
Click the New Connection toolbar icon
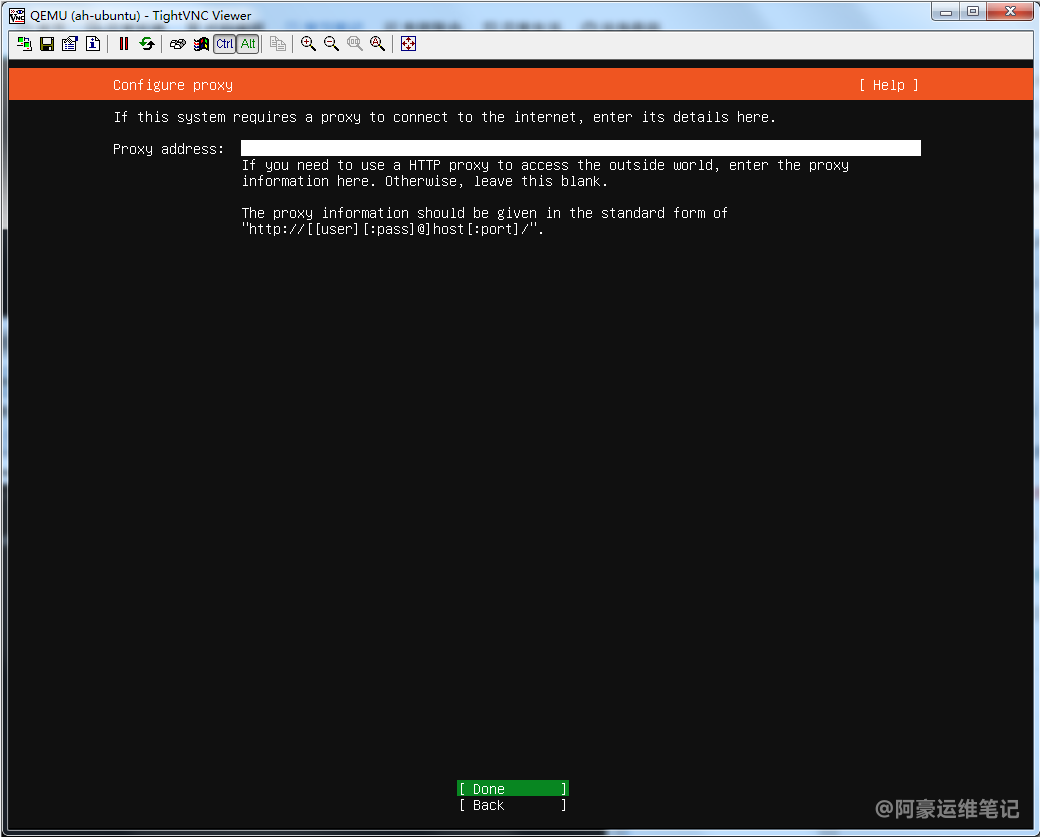(24, 44)
